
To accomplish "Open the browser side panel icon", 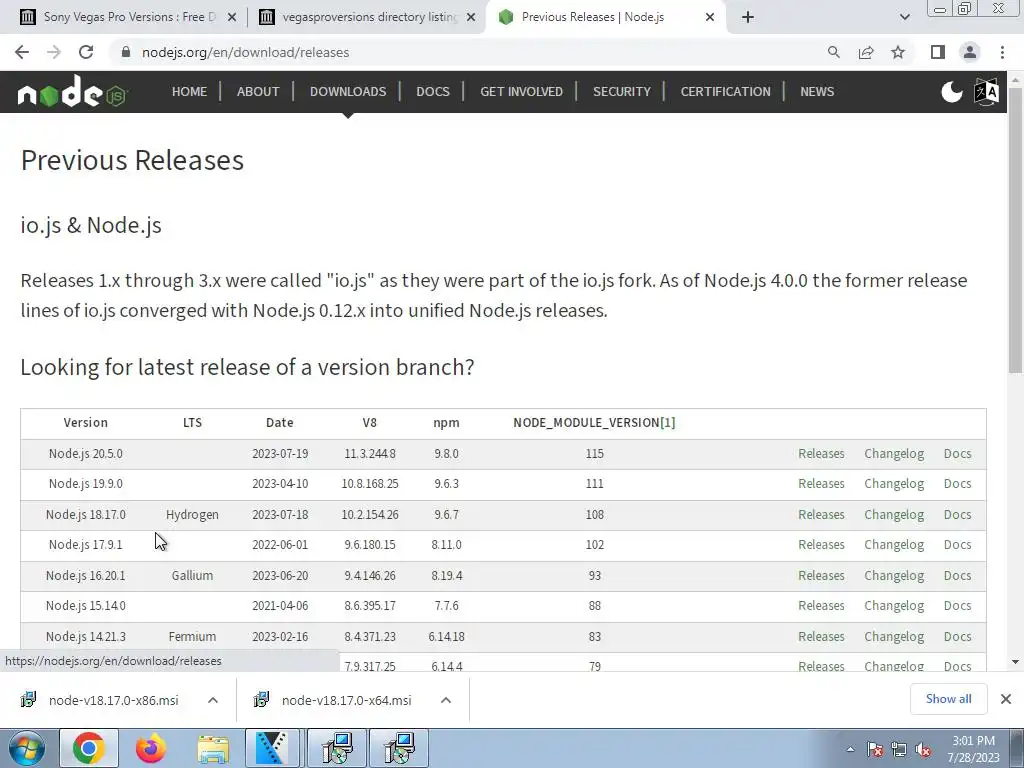I will [937, 52].
